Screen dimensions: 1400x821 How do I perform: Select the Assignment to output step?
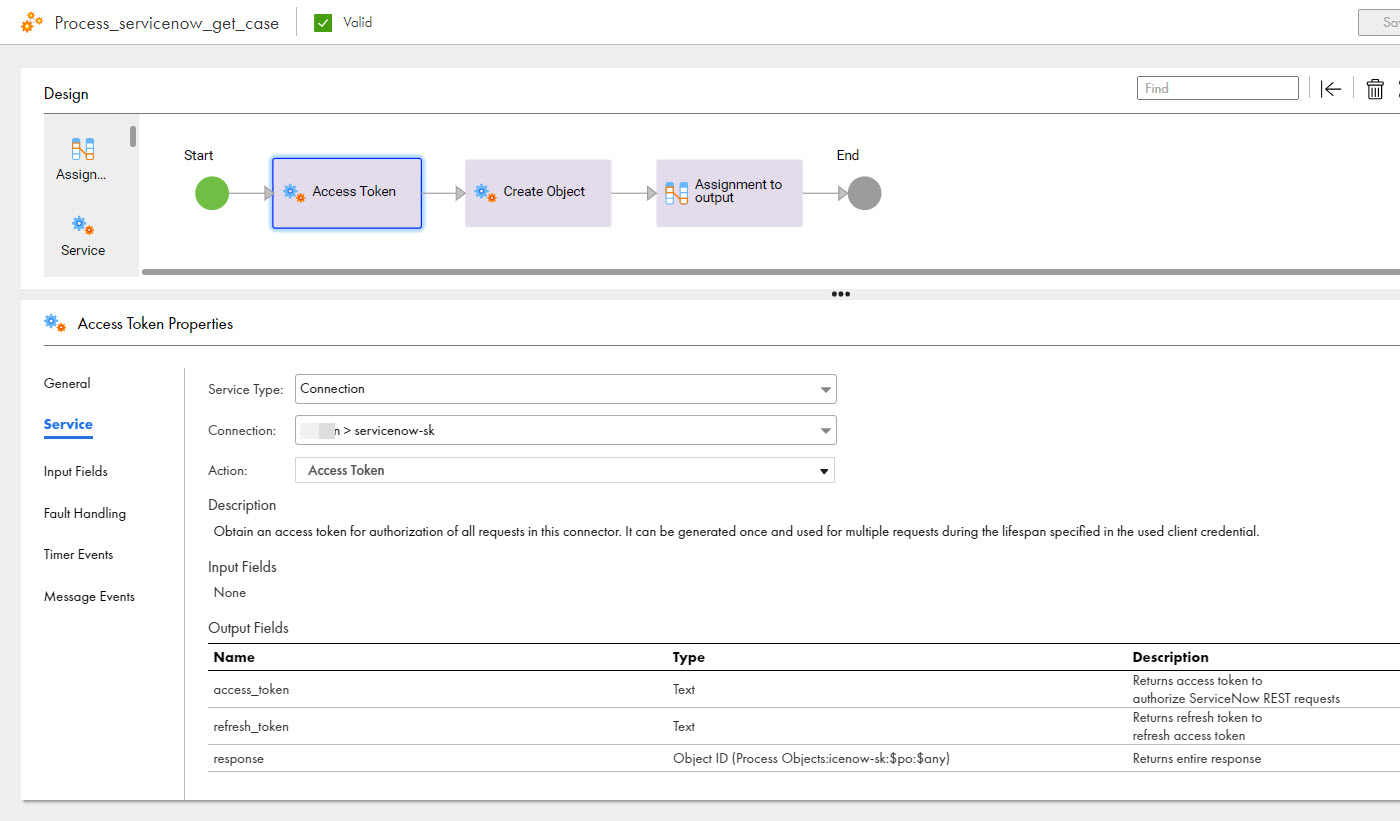[x=729, y=193]
